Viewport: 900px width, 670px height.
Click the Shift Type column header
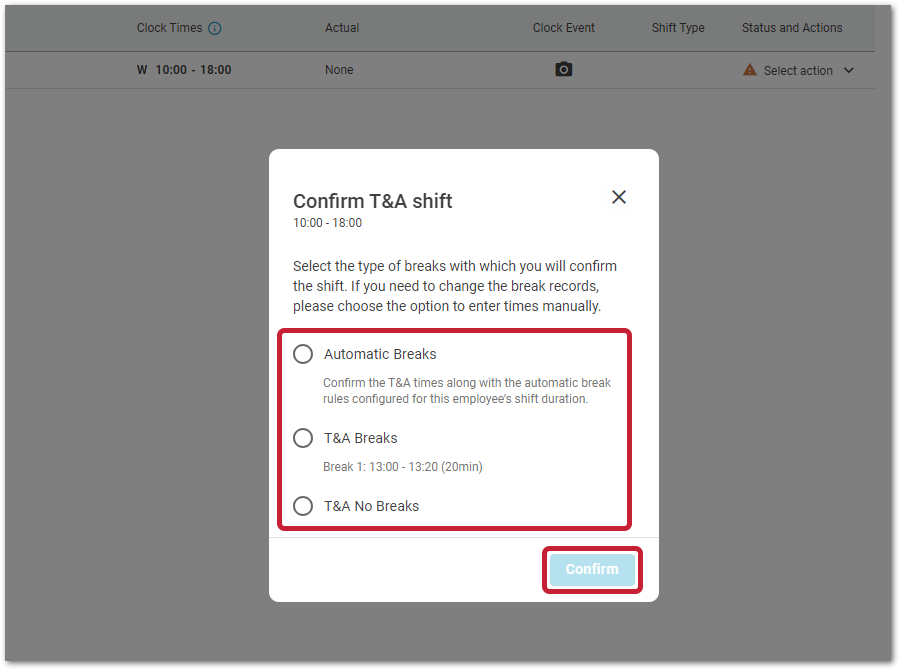(x=678, y=28)
